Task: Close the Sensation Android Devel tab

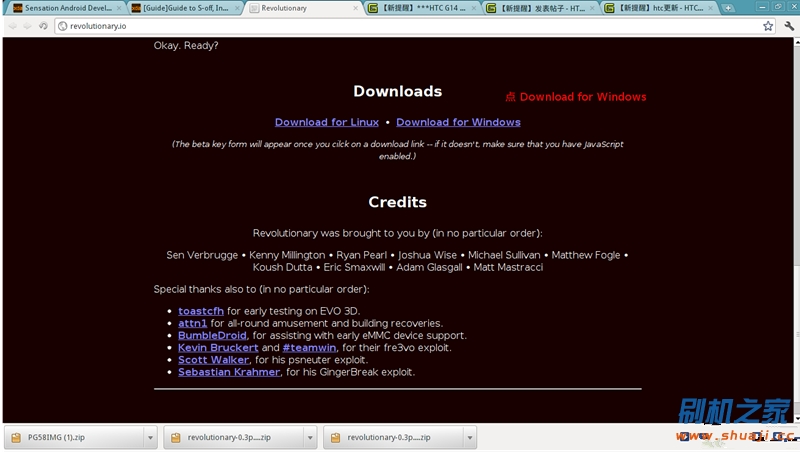Action: click(119, 8)
